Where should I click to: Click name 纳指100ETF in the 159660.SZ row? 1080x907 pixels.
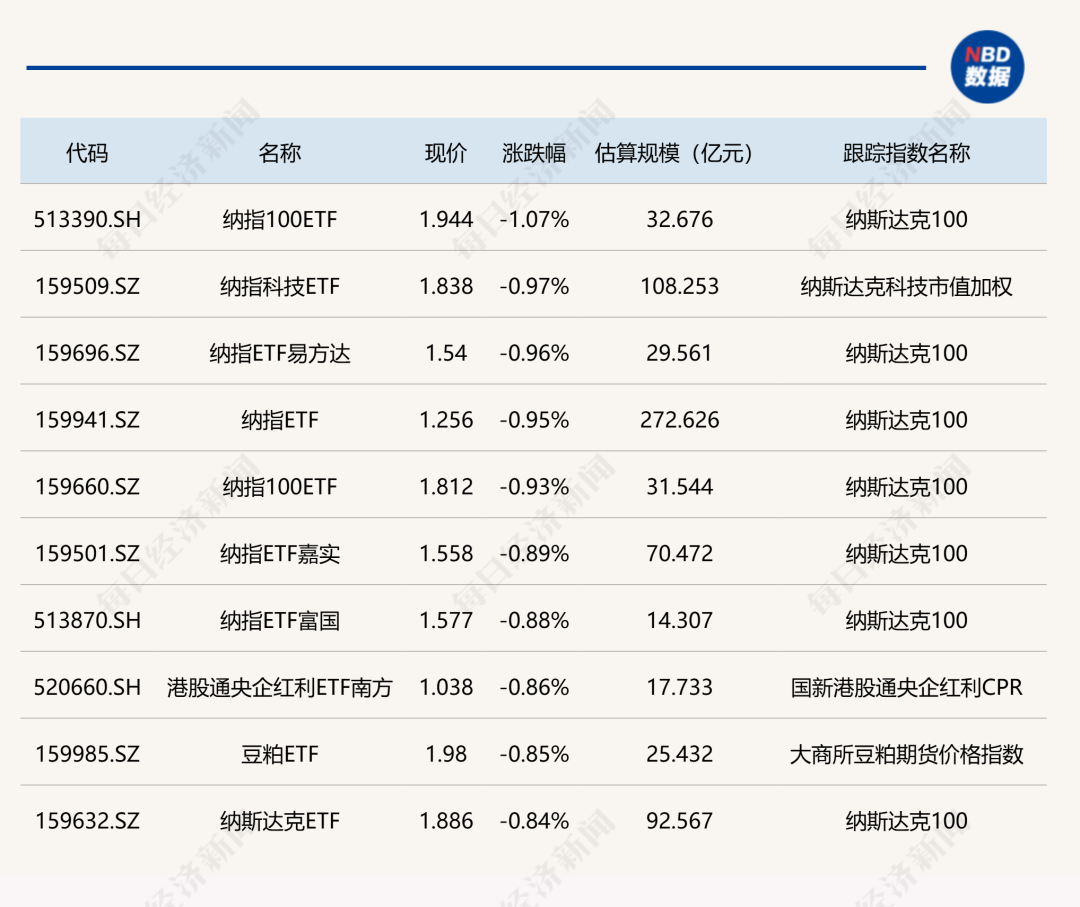280,487
